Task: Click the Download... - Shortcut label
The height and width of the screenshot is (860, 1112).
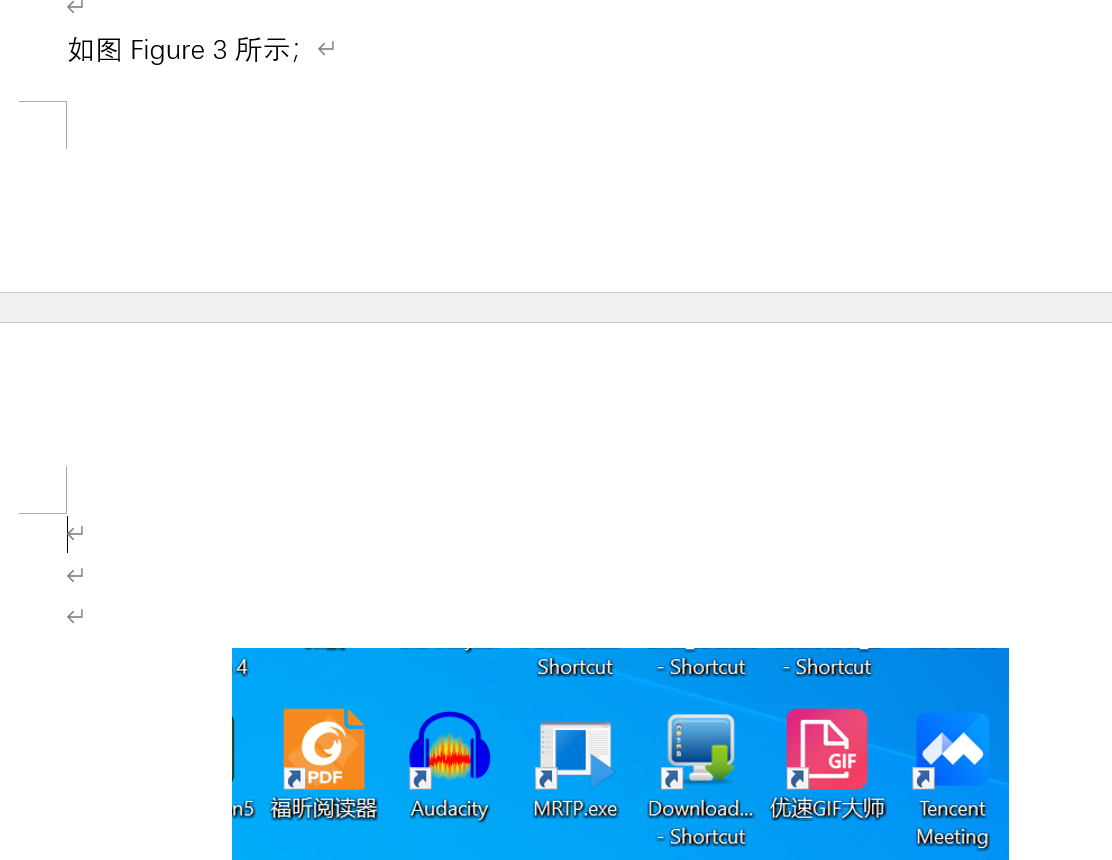Action: (701, 822)
